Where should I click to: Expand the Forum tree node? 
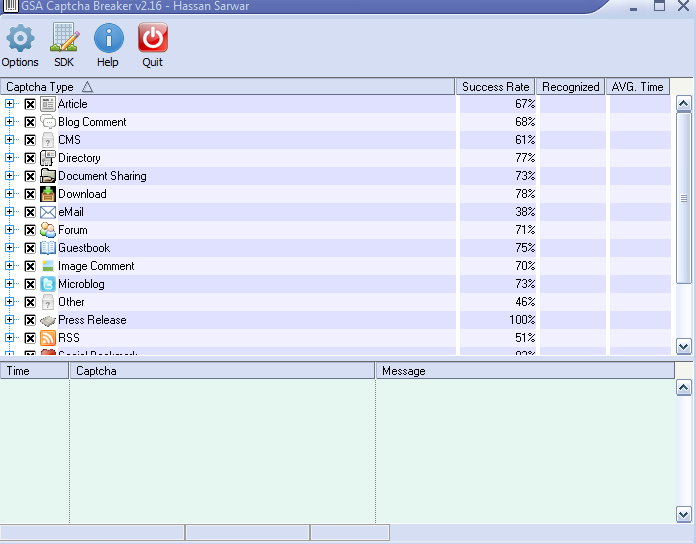[9, 229]
